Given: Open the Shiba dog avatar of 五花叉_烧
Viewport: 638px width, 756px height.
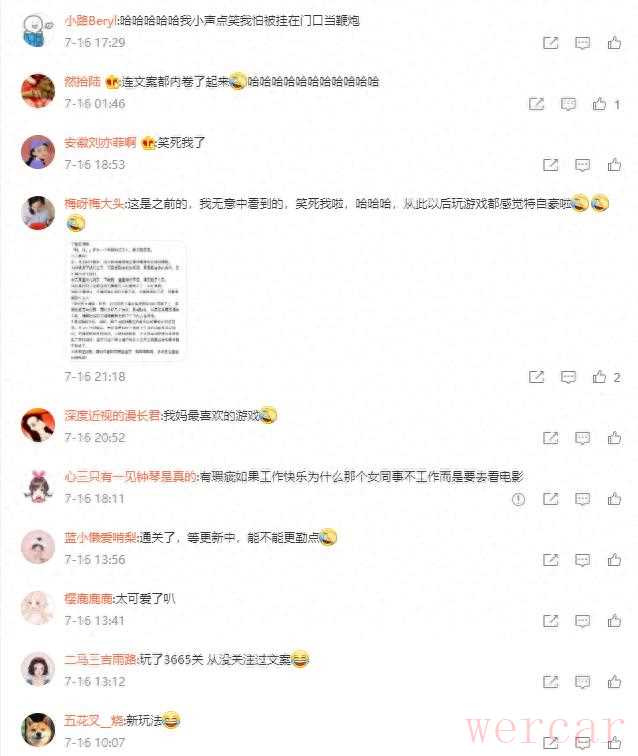Looking at the screenshot, I should coord(38,729).
